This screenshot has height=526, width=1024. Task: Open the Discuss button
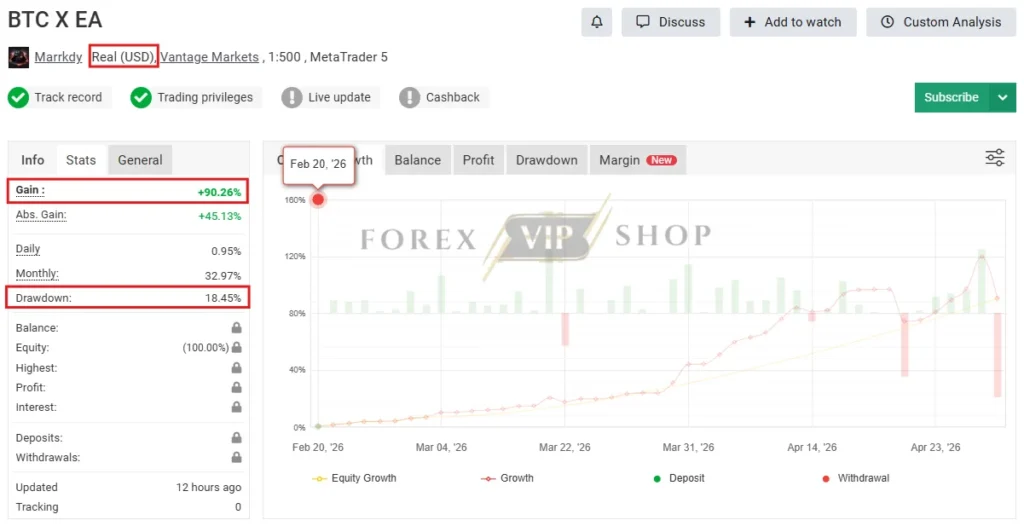[x=671, y=22]
